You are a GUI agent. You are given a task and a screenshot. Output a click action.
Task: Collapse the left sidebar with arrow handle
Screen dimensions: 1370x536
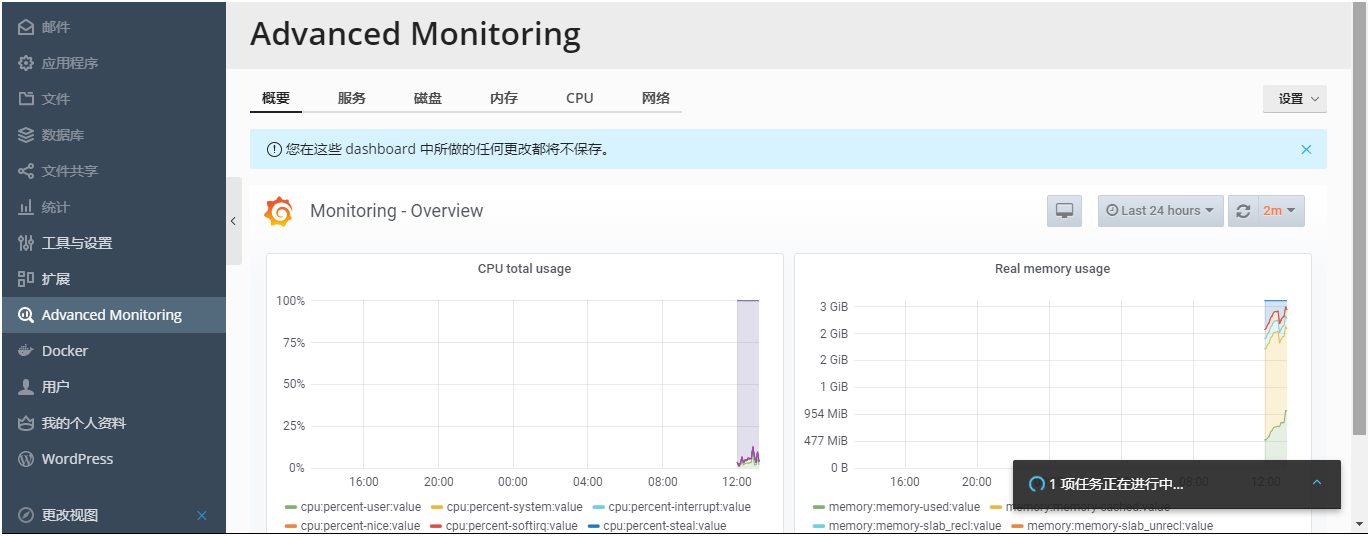pos(233,221)
